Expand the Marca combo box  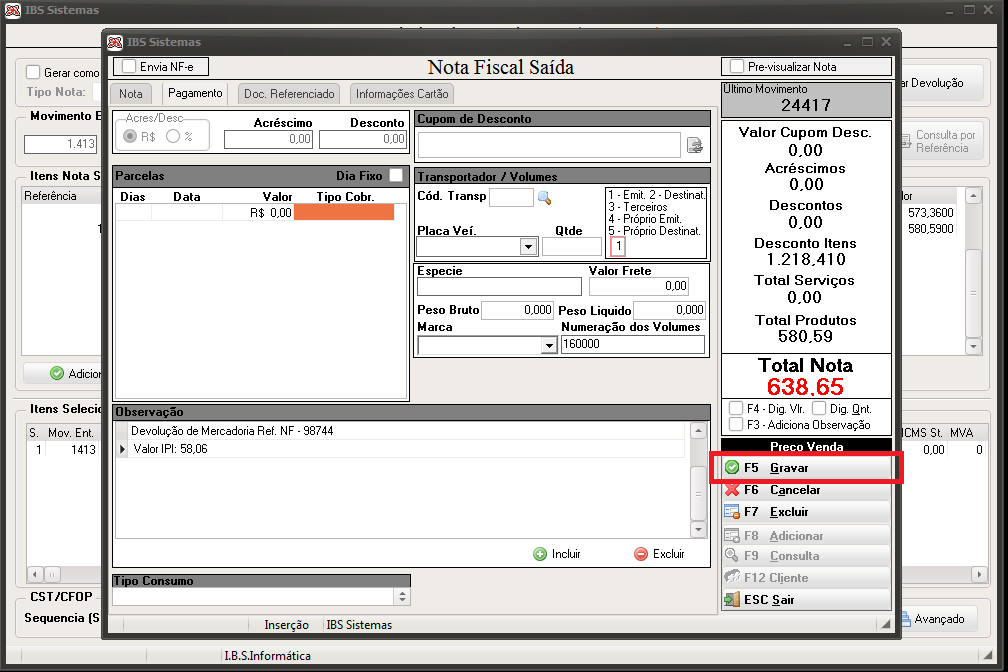pos(548,345)
